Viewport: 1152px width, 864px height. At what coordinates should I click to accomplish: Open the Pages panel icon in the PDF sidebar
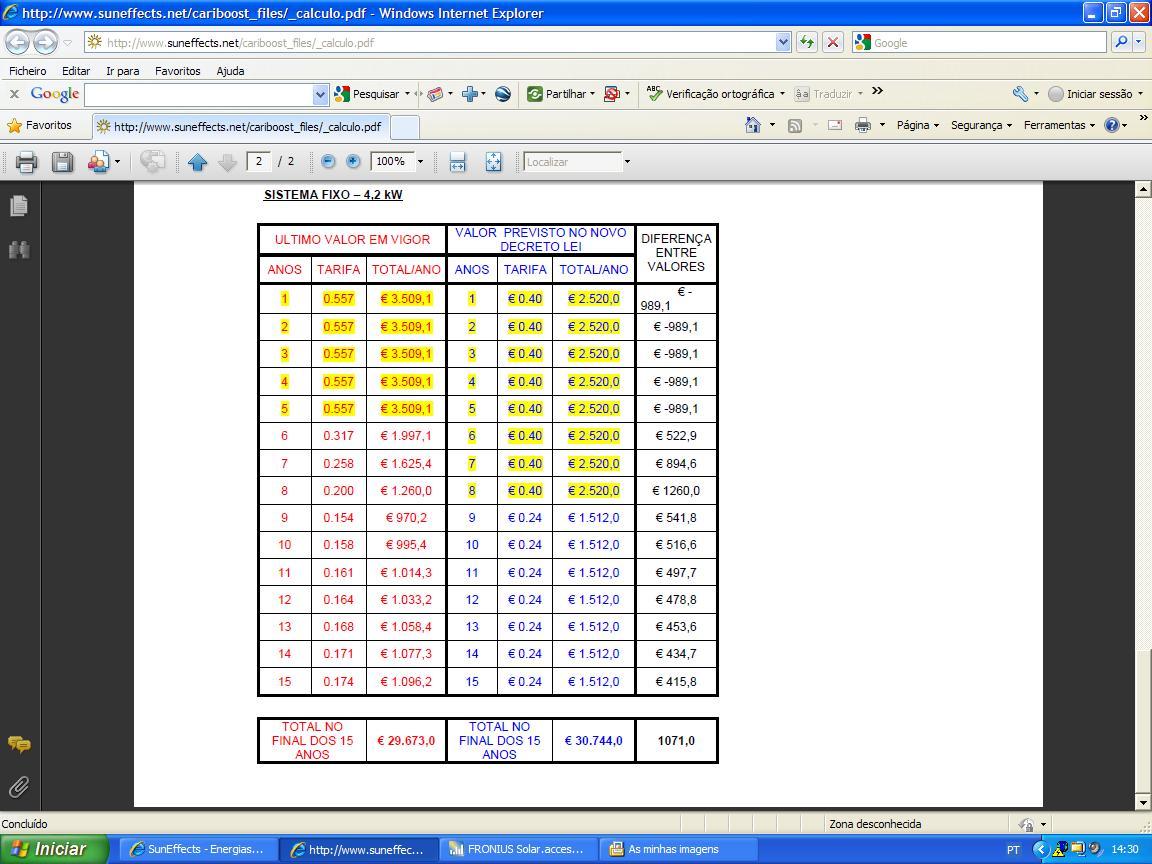pyautogui.click(x=19, y=206)
